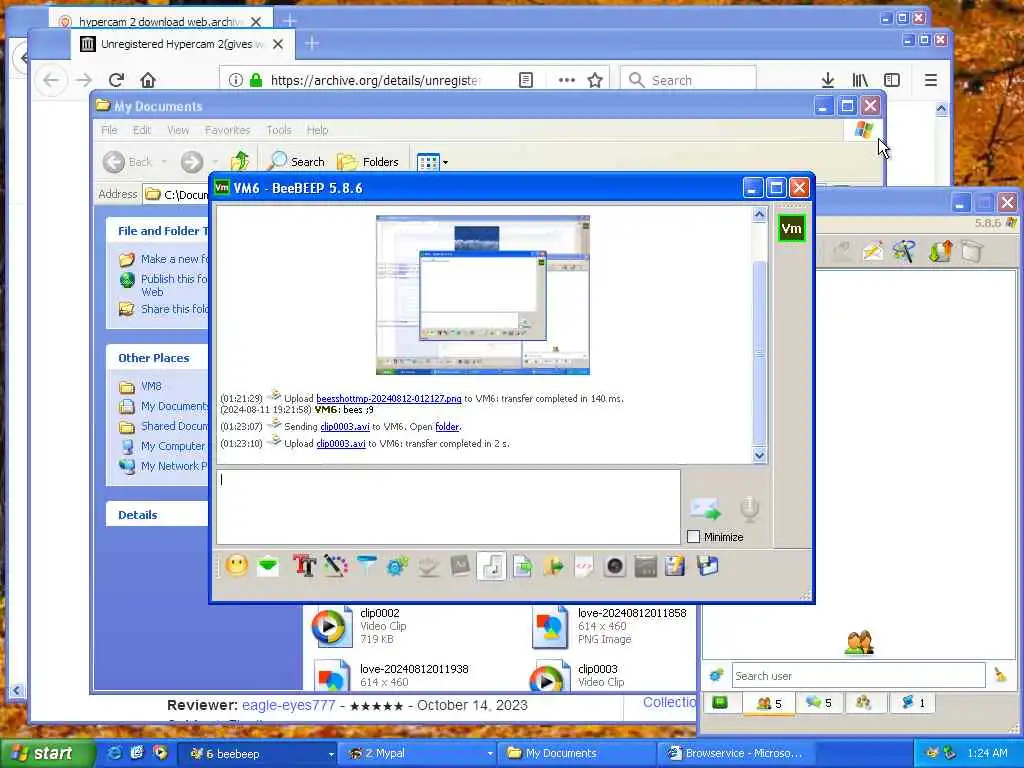
Task: Click the Folders button in My Documents toolbar
Action: (368, 162)
